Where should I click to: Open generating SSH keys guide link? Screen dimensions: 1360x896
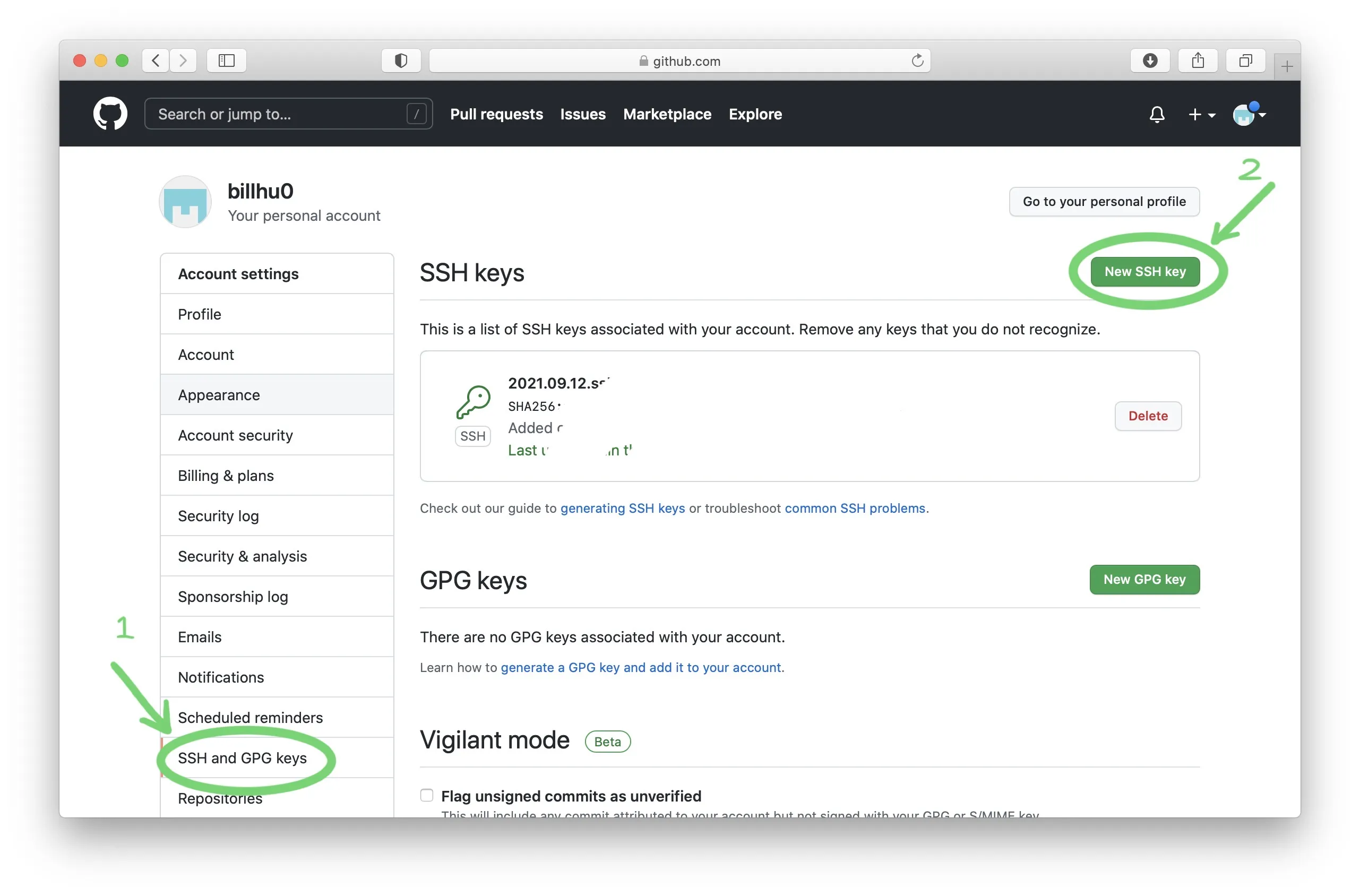[622, 507]
